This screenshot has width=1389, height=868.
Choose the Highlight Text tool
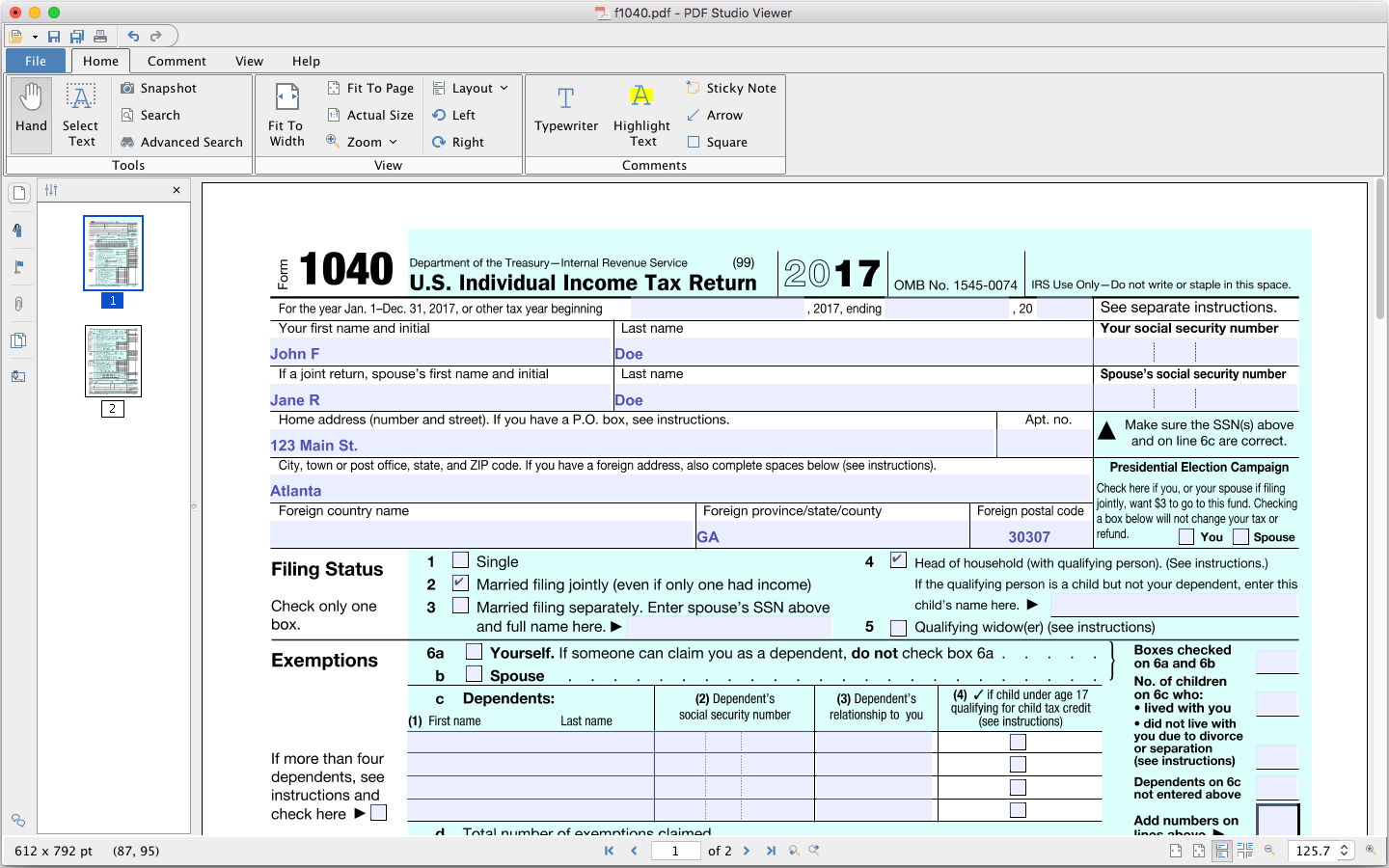(x=641, y=114)
